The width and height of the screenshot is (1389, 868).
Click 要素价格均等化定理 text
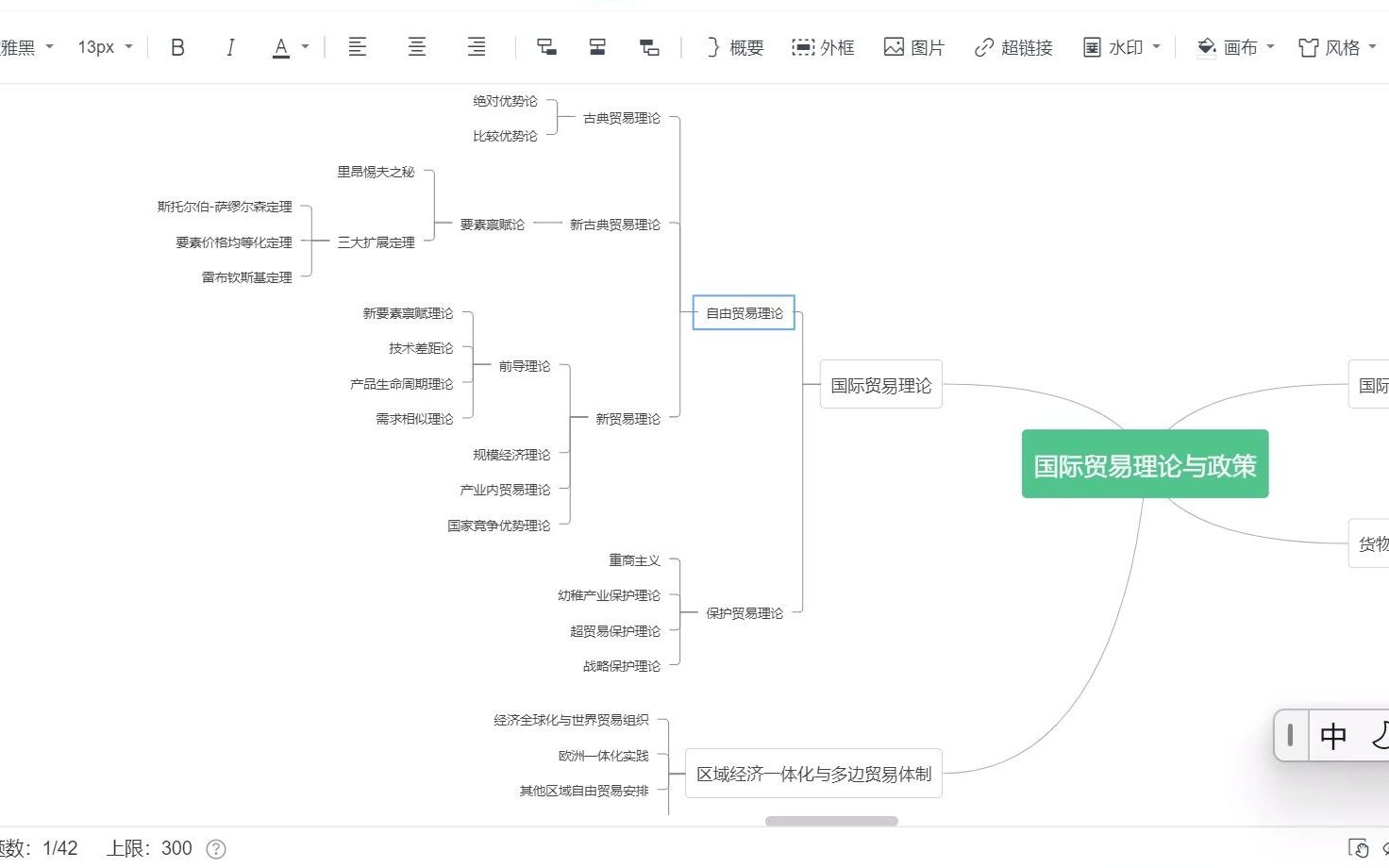[x=234, y=242]
